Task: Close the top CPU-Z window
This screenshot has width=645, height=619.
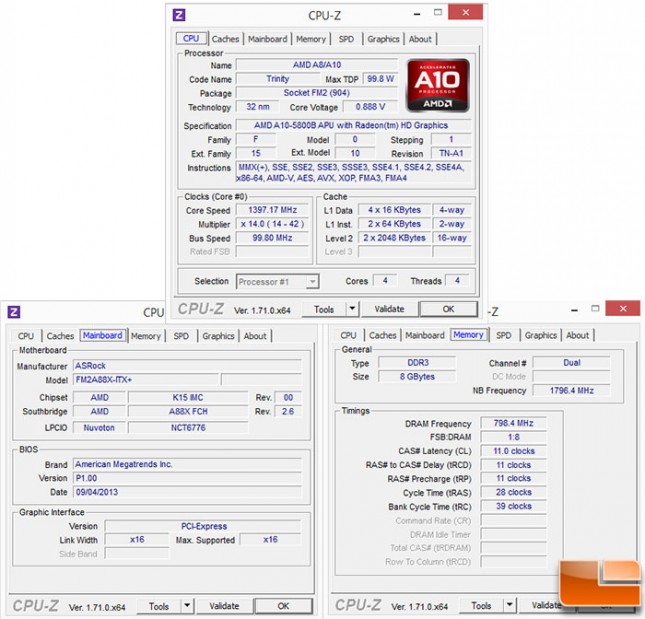Action: point(465,12)
